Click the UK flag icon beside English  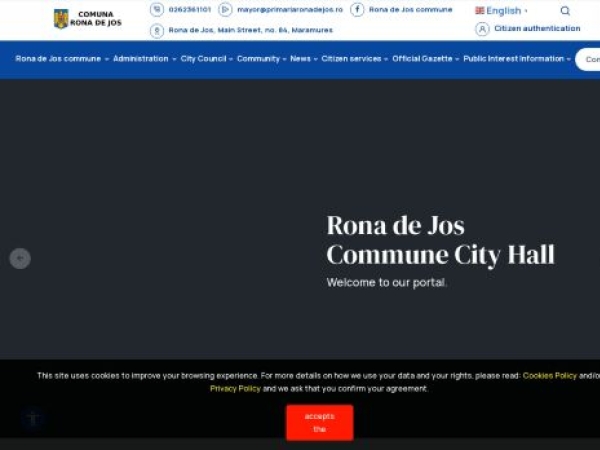(x=479, y=11)
